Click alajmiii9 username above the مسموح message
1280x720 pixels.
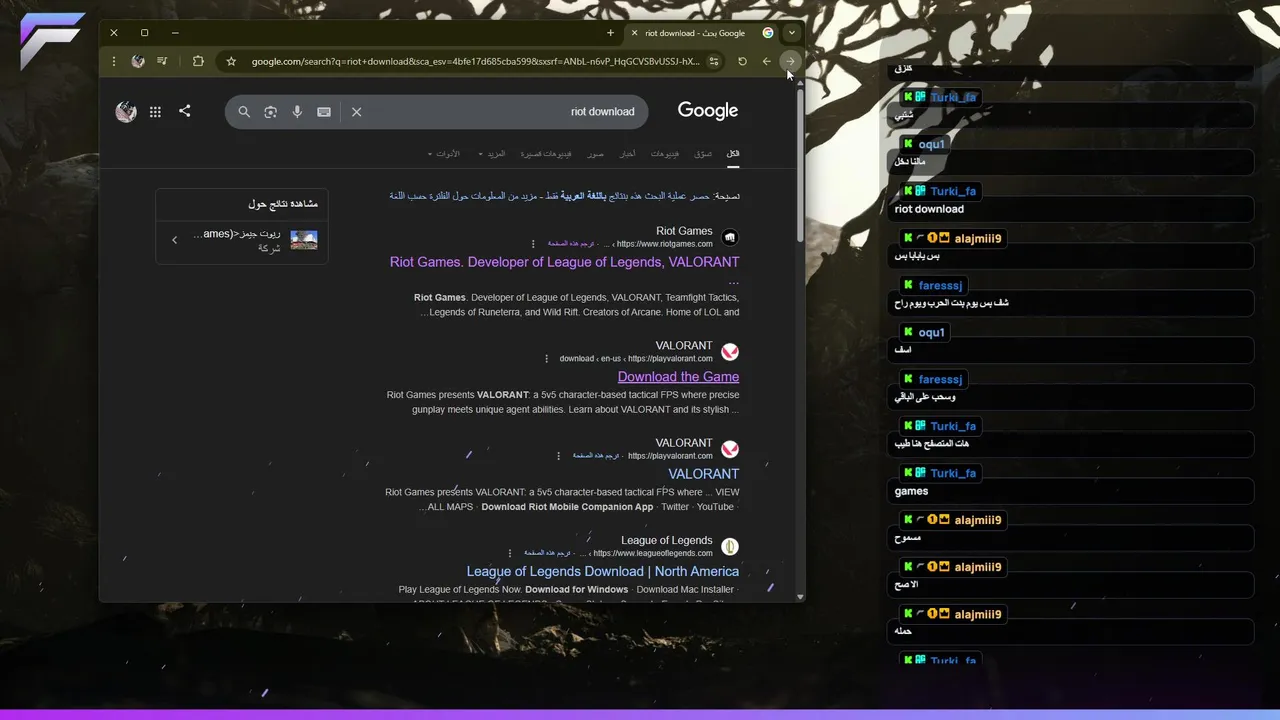click(x=978, y=520)
